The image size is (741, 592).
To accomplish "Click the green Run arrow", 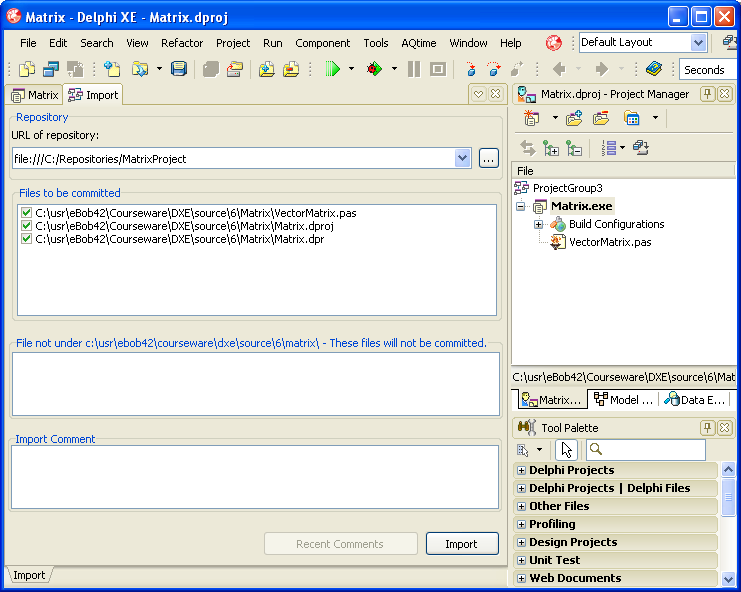I will pyautogui.click(x=332, y=69).
